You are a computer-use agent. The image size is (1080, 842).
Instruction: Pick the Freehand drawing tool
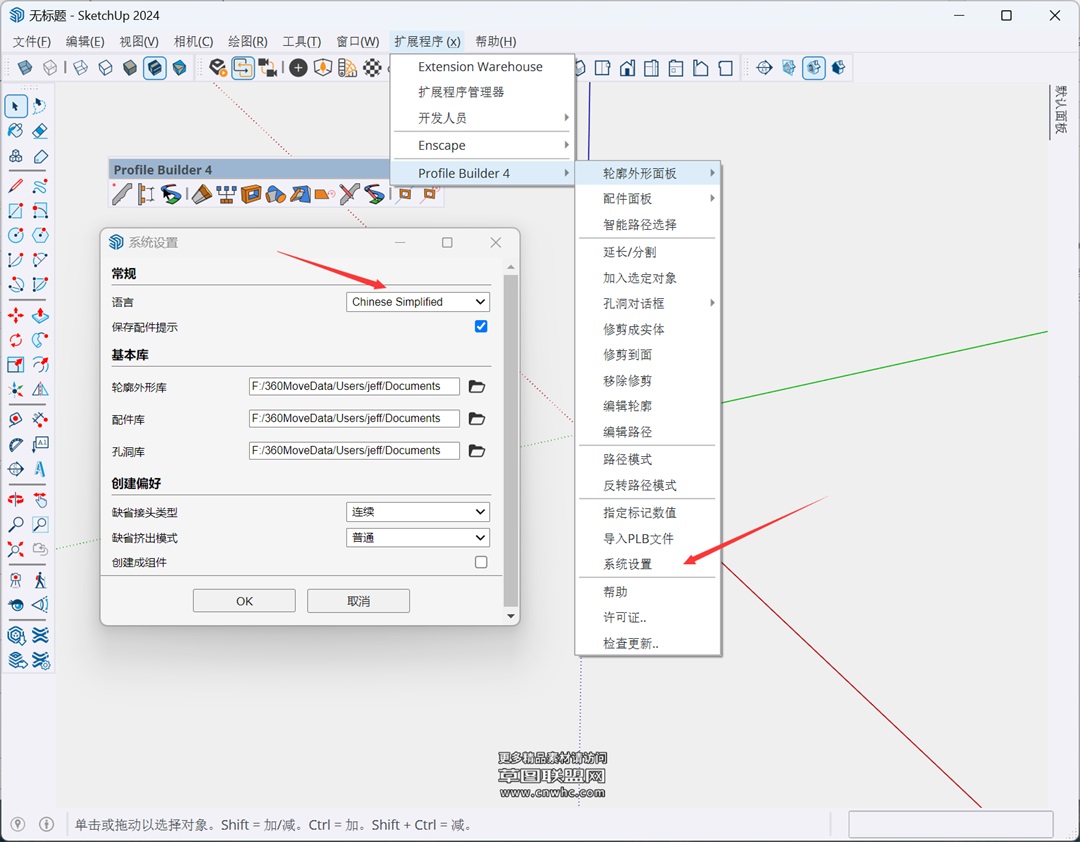coord(40,186)
